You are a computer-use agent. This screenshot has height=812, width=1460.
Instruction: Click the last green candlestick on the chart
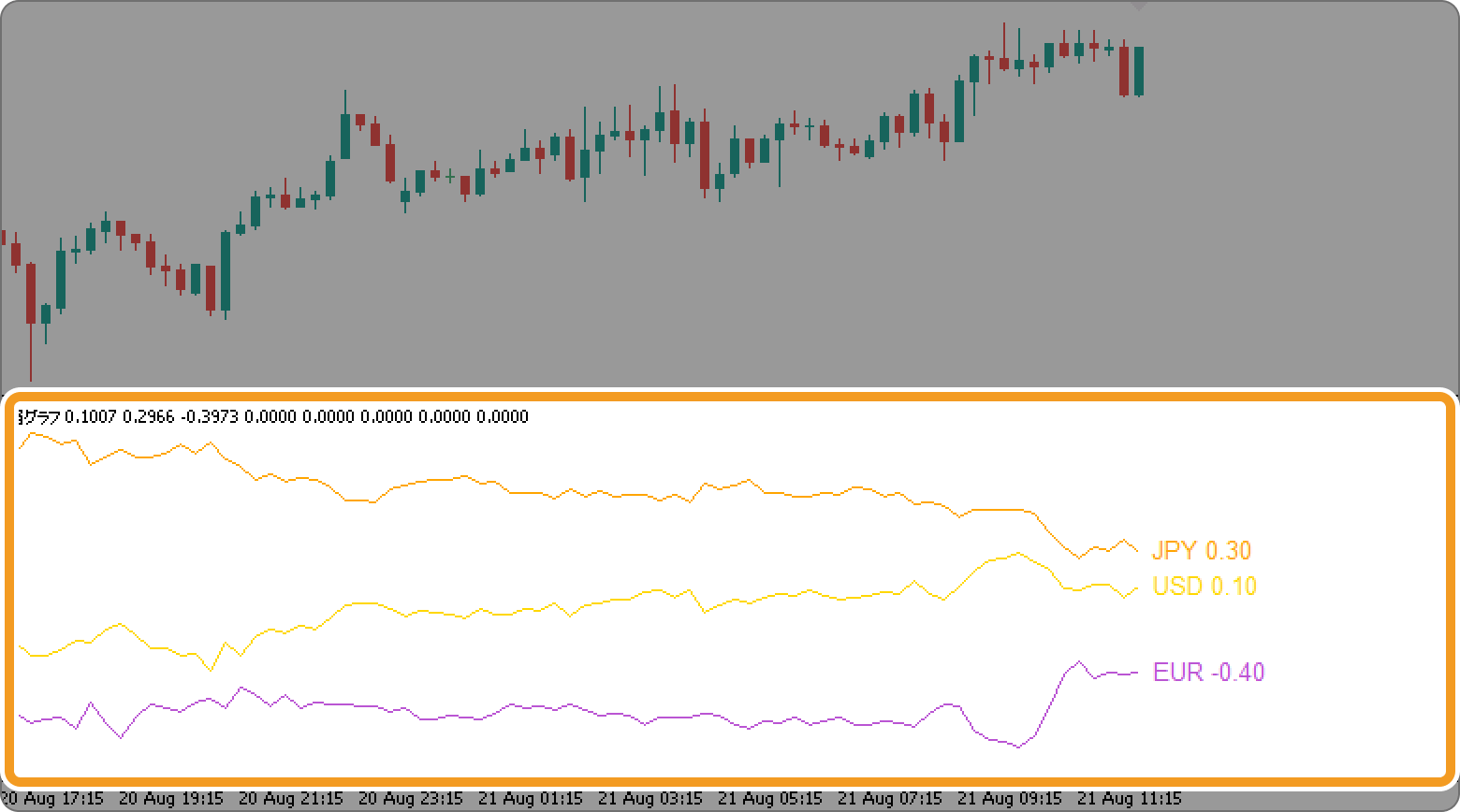(x=1139, y=70)
